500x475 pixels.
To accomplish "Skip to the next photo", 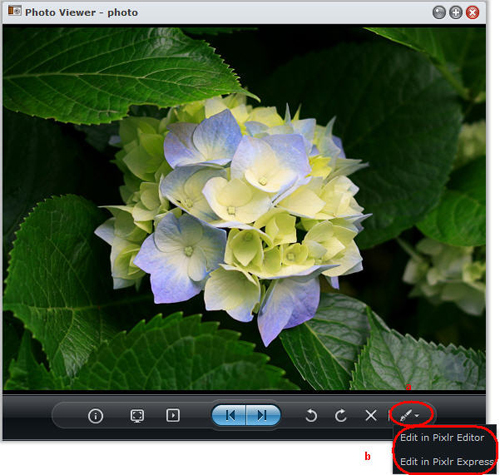I will (263, 415).
